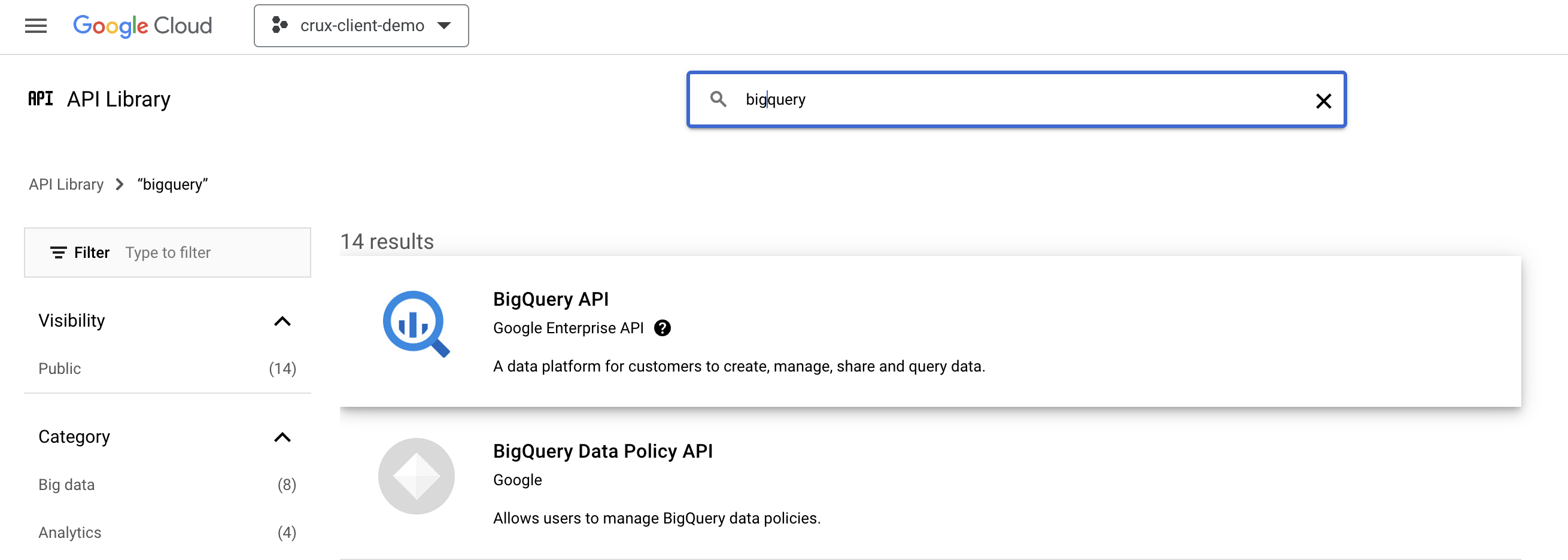
Task: Click the (14) count beside Public
Action: (x=282, y=369)
